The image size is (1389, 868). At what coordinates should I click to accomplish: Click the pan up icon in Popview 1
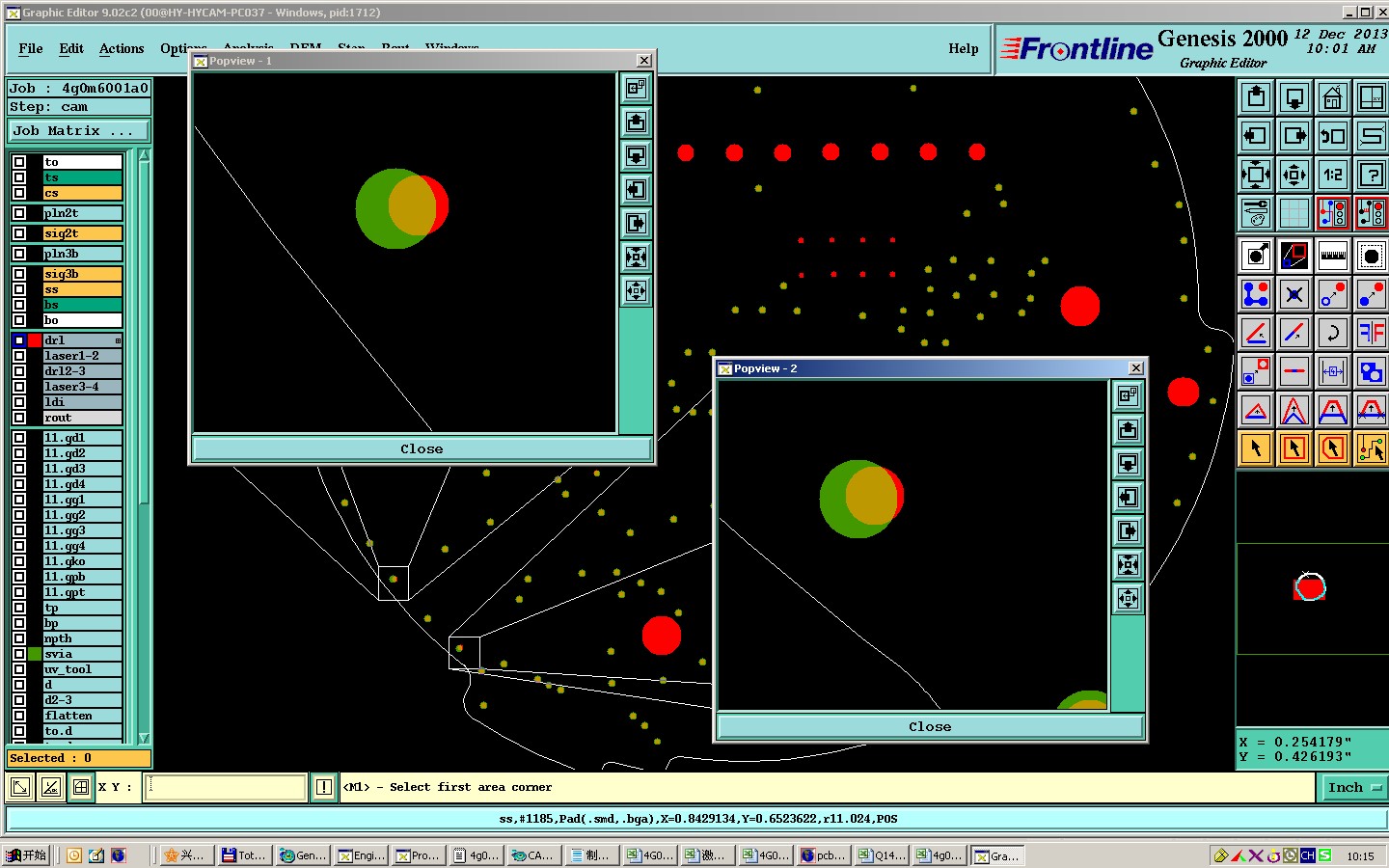coord(636,122)
